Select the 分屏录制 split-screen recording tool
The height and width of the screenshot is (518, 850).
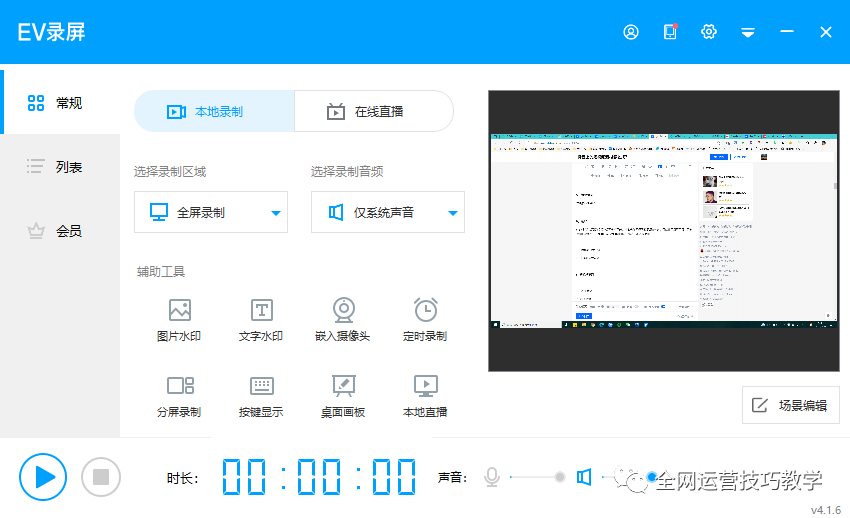179,396
